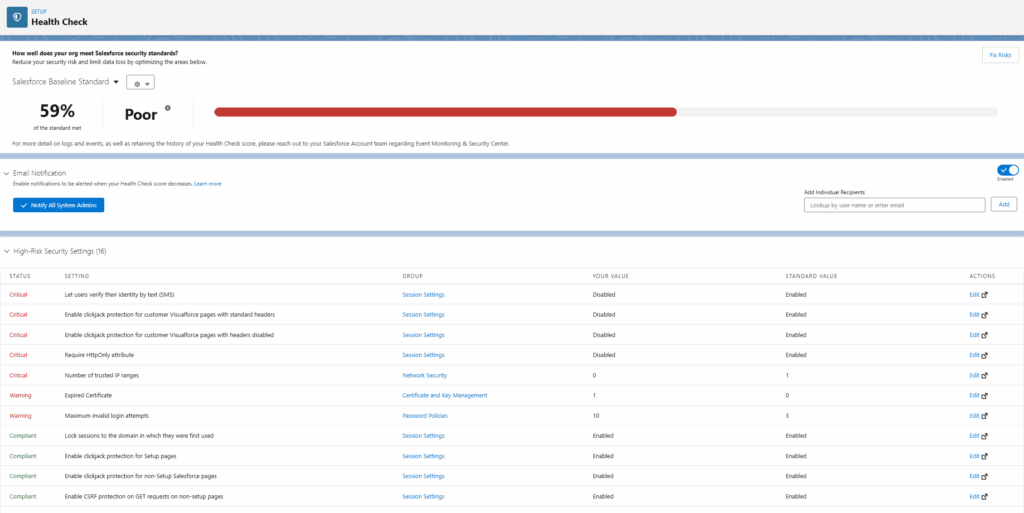Click the YOUR VALUE column header
The image size is (1024, 513).
tap(611, 276)
